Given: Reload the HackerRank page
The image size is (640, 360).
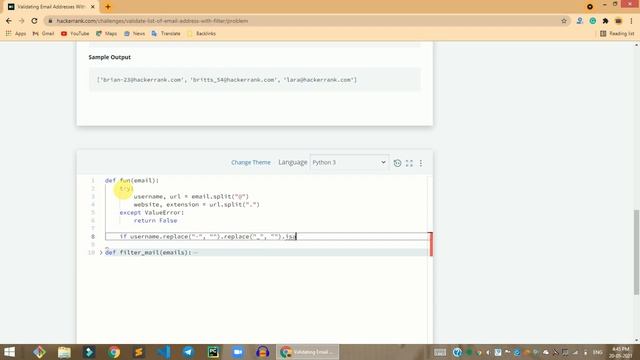Looking at the screenshot, I should (35, 21).
